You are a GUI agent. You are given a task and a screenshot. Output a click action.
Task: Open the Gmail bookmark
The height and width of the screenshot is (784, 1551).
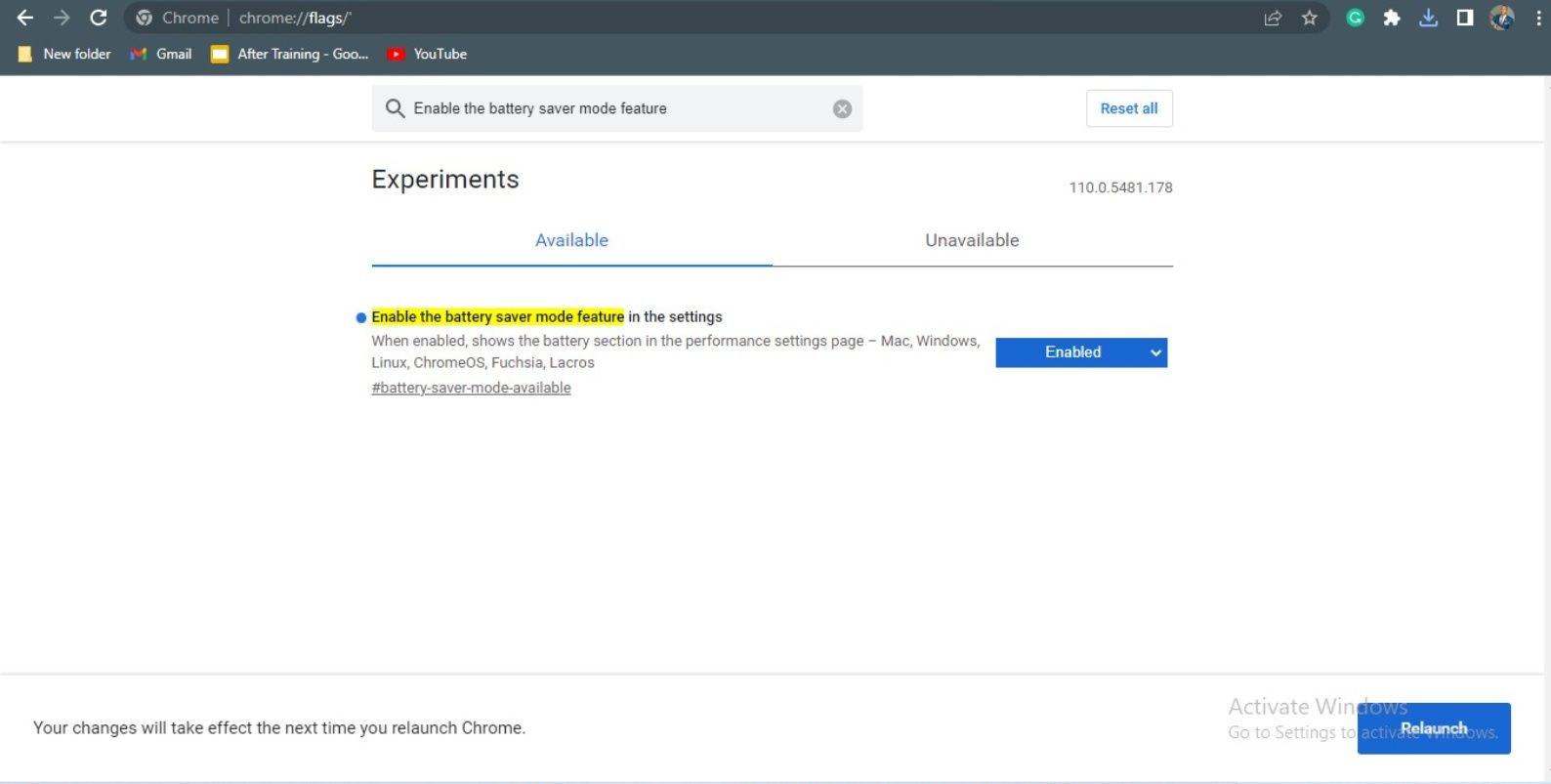pos(161,54)
